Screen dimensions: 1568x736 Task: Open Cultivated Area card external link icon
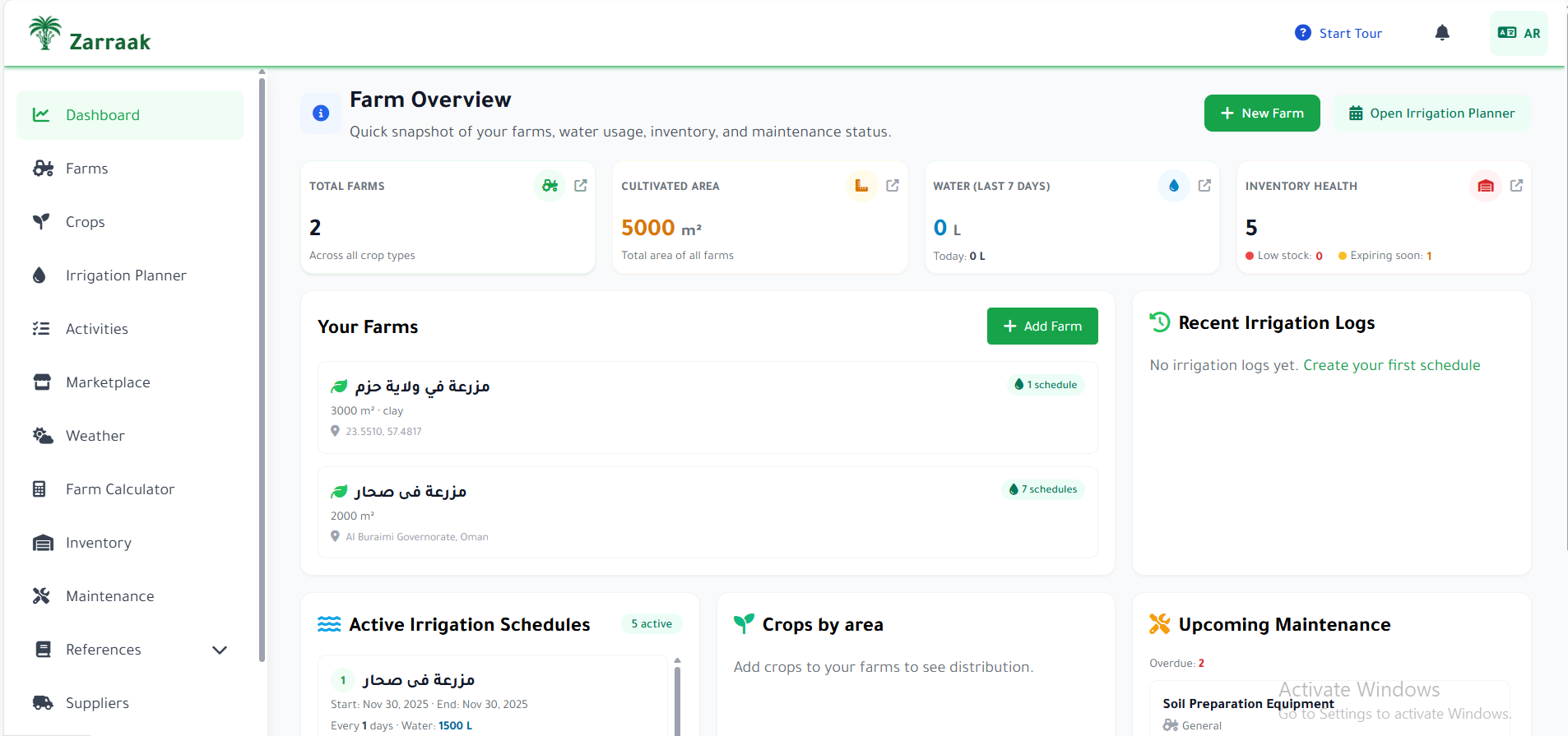point(893,186)
